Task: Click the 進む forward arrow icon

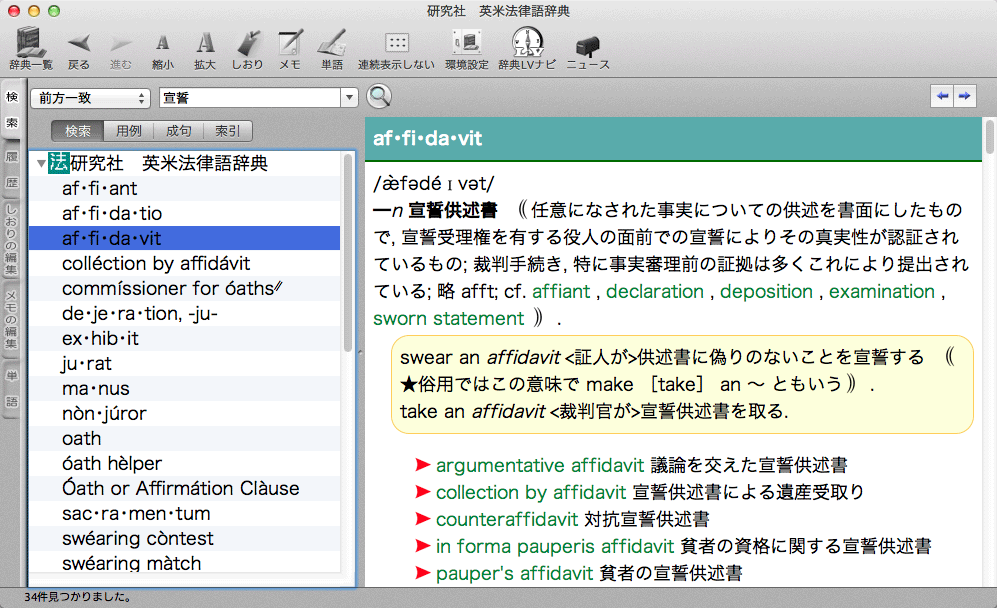Action: point(120,43)
